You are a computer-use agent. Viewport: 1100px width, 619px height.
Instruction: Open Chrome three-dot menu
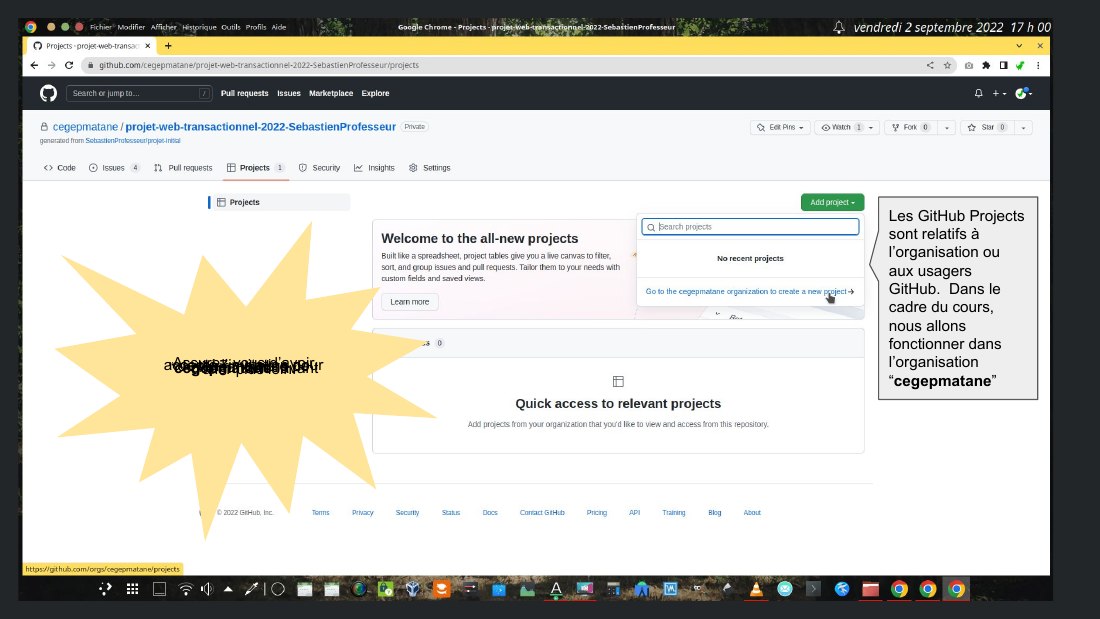pos(1038,65)
